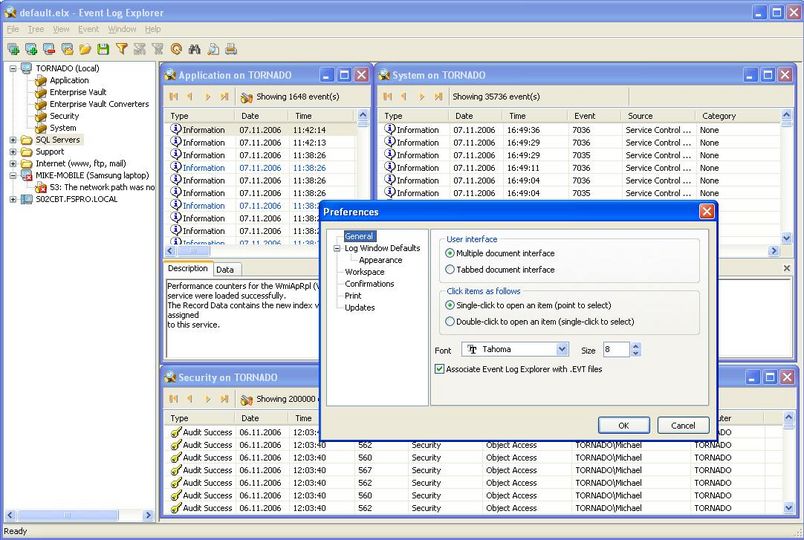Toggle Associate Event Log Explorer with .EVT files

pos(440,369)
